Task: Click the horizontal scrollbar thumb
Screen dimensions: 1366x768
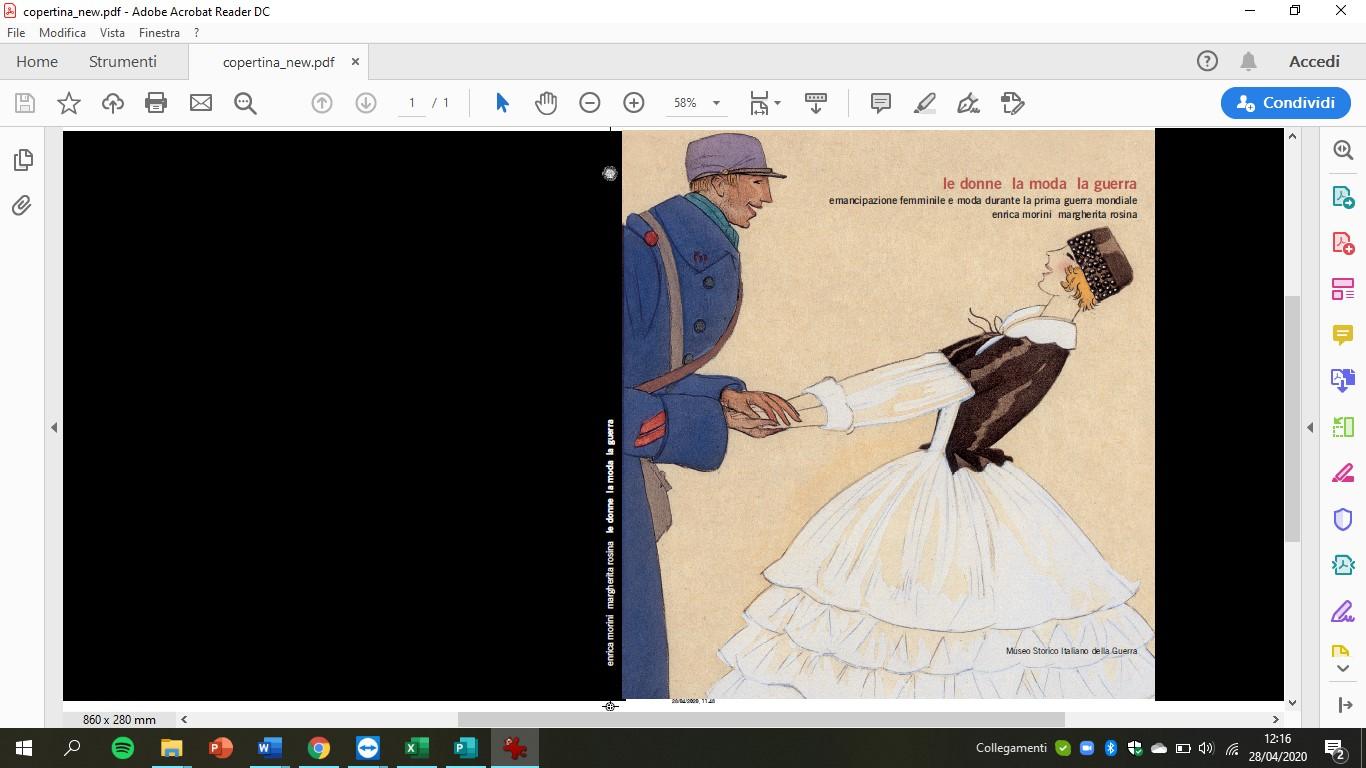Action: [x=761, y=719]
